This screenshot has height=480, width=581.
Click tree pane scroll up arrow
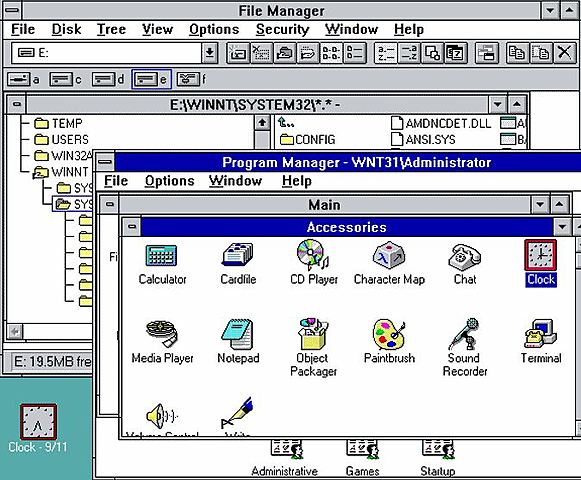coord(262,123)
